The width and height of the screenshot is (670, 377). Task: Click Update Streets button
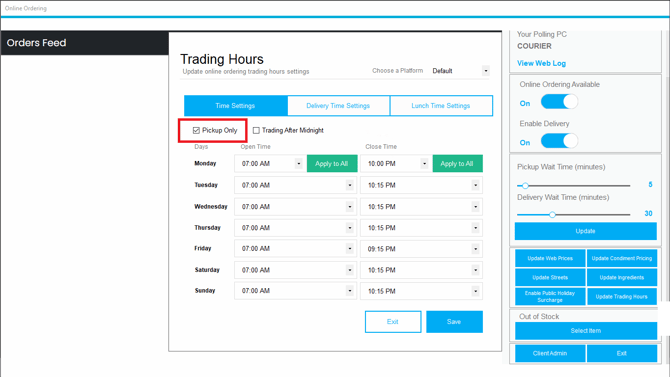(550, 277)
